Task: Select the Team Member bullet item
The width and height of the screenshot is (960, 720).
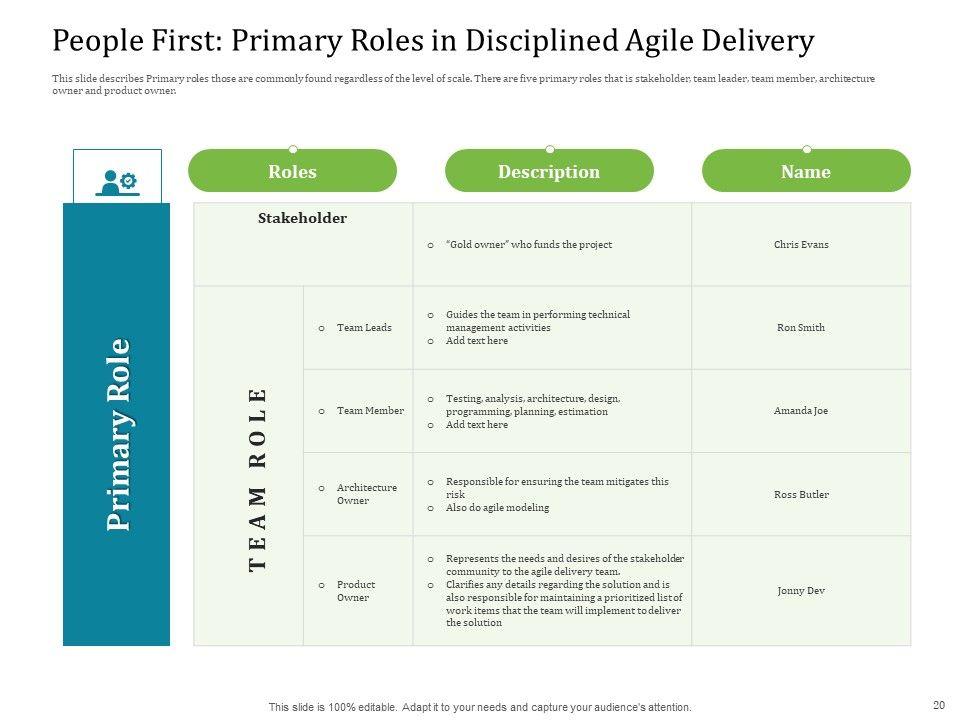Action: (370, 411)
